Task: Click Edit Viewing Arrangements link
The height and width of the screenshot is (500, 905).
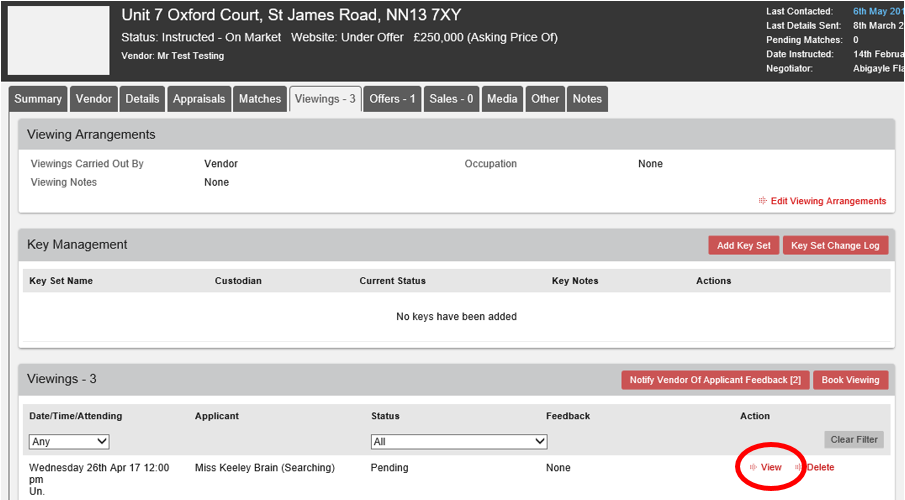Action: pyautogui.click(x=828, y=201)
